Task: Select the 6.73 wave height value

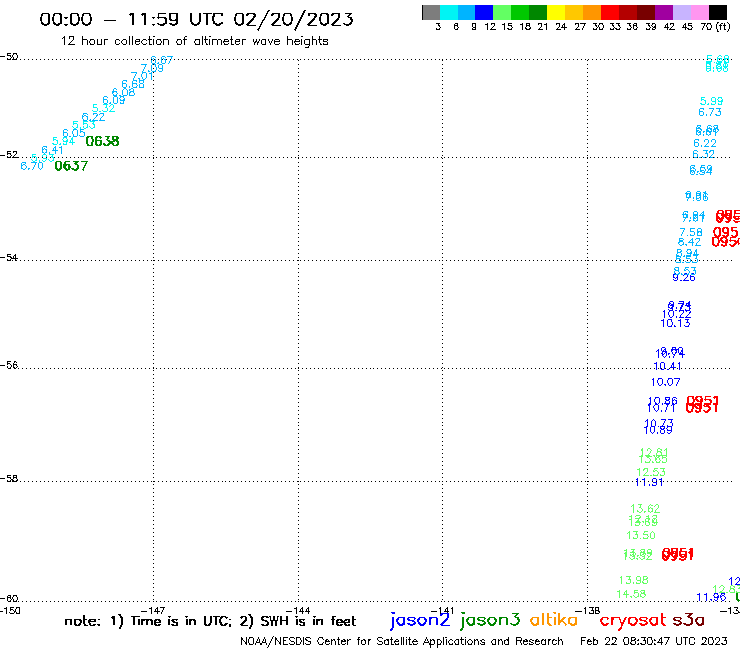Action: pyautogui.click(x=710, y=112)
